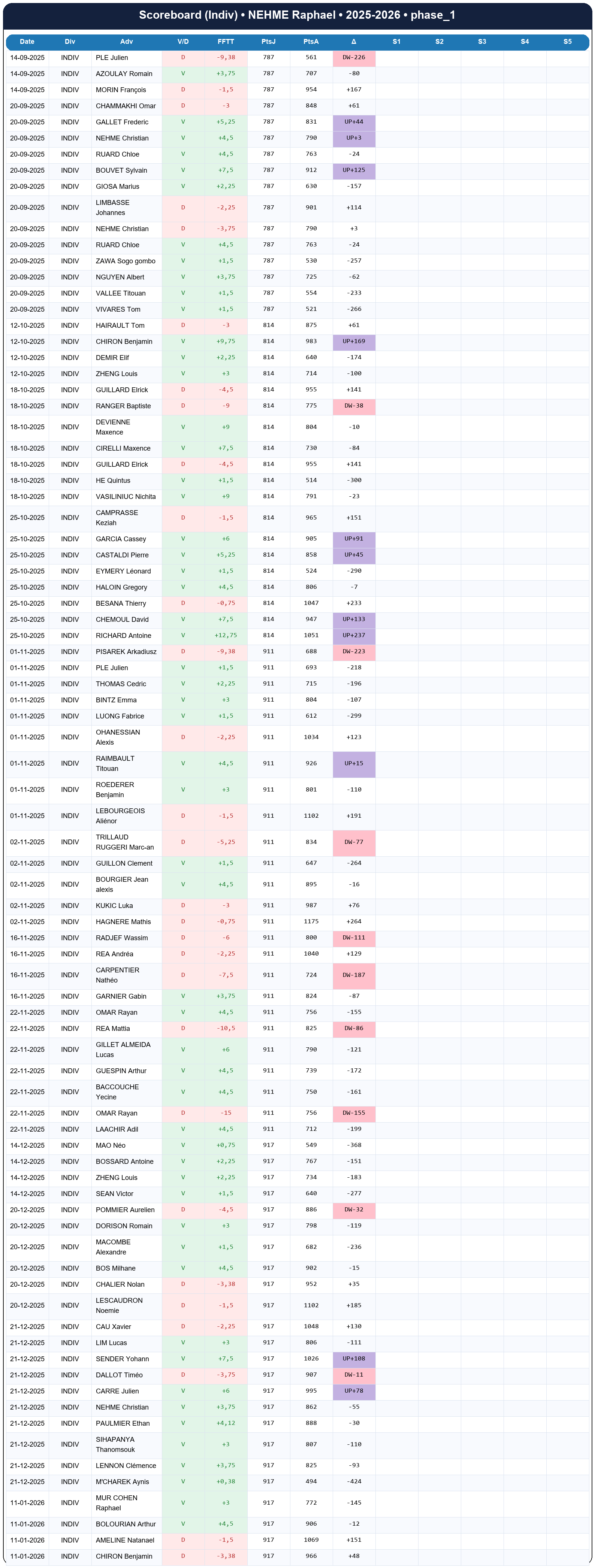Click the Date column header

coord(27,42)
